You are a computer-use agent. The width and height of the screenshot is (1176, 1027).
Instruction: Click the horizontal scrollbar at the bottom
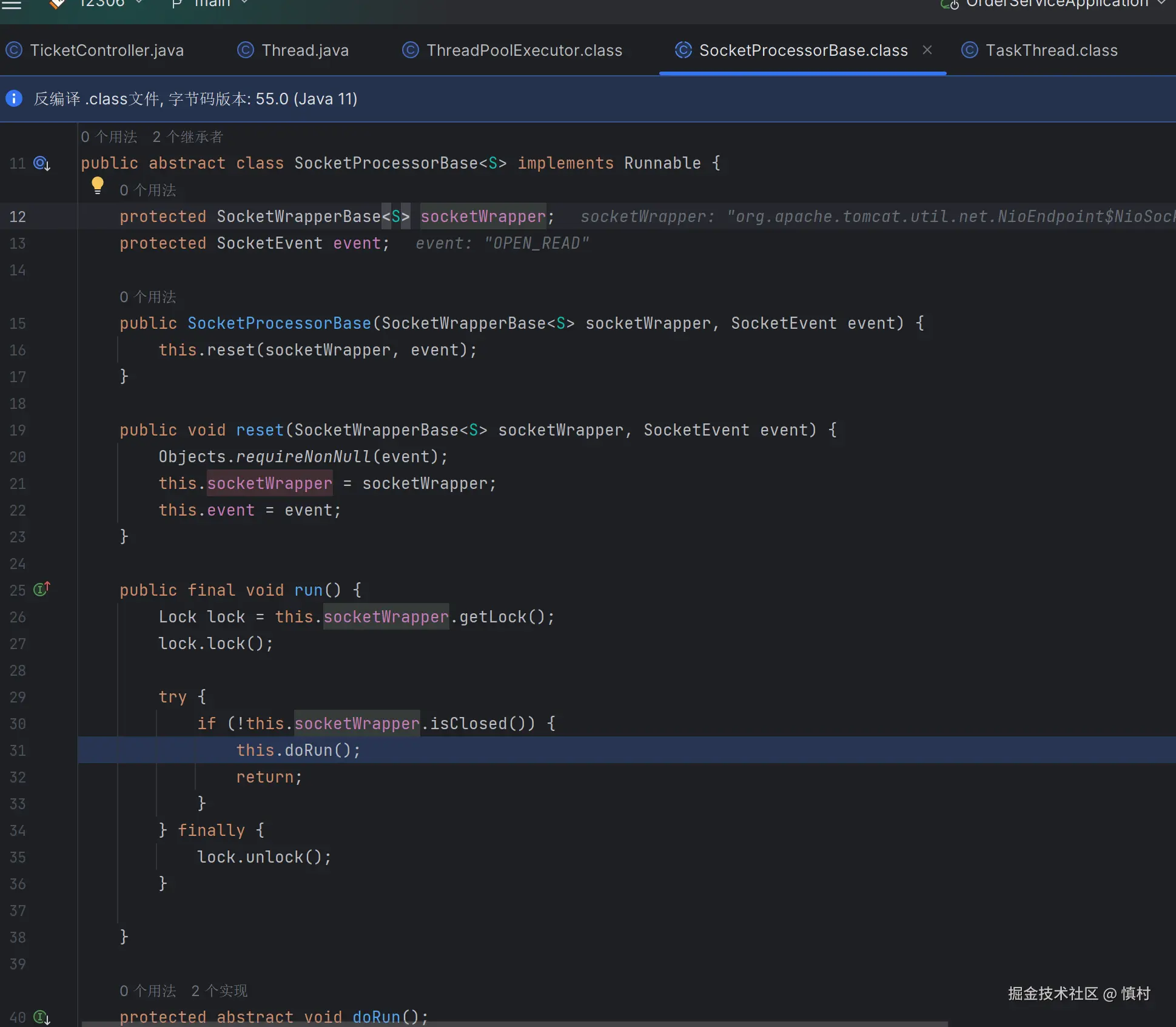514,1024
